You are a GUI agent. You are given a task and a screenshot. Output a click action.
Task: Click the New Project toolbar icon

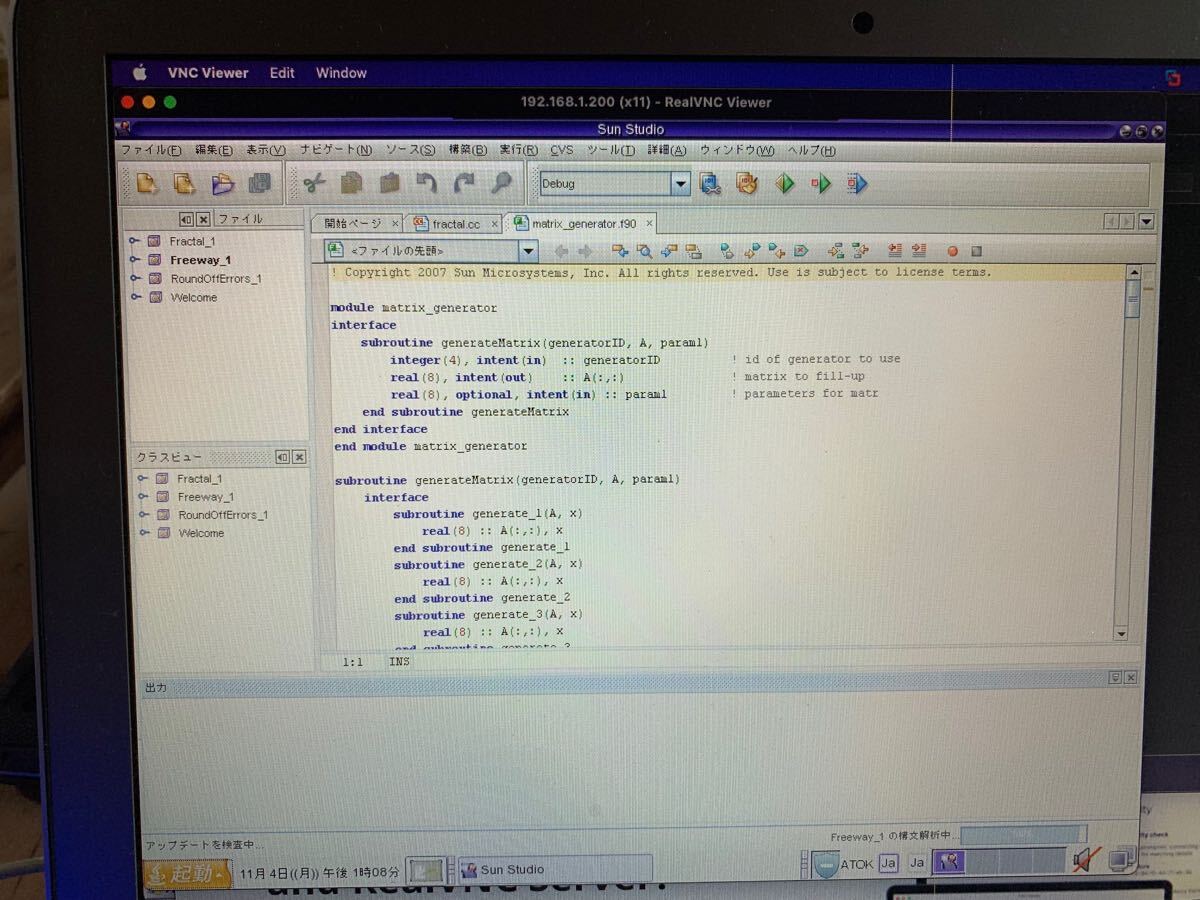(184, 183)
